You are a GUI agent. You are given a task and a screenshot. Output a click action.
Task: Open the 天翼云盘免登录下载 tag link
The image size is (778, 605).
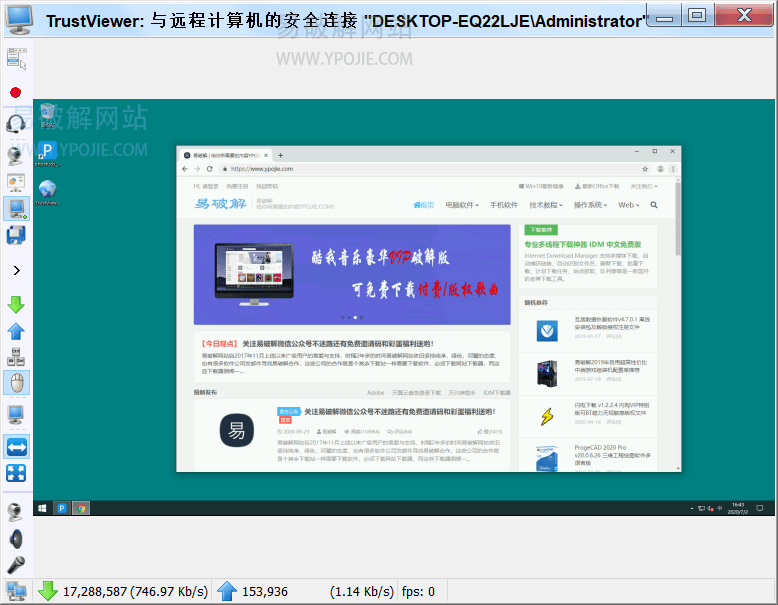coord(416,393)
